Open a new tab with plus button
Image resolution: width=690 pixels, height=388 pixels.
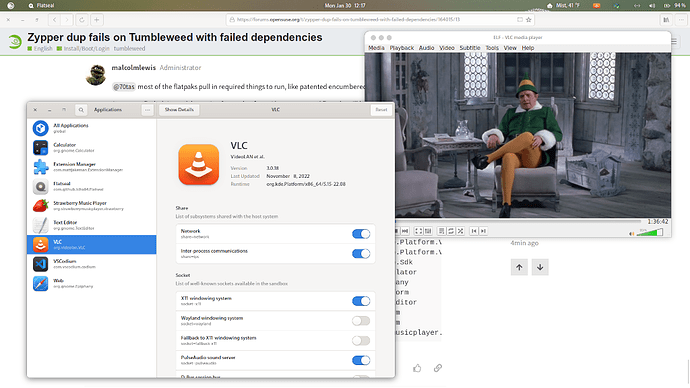pos(97,20)
